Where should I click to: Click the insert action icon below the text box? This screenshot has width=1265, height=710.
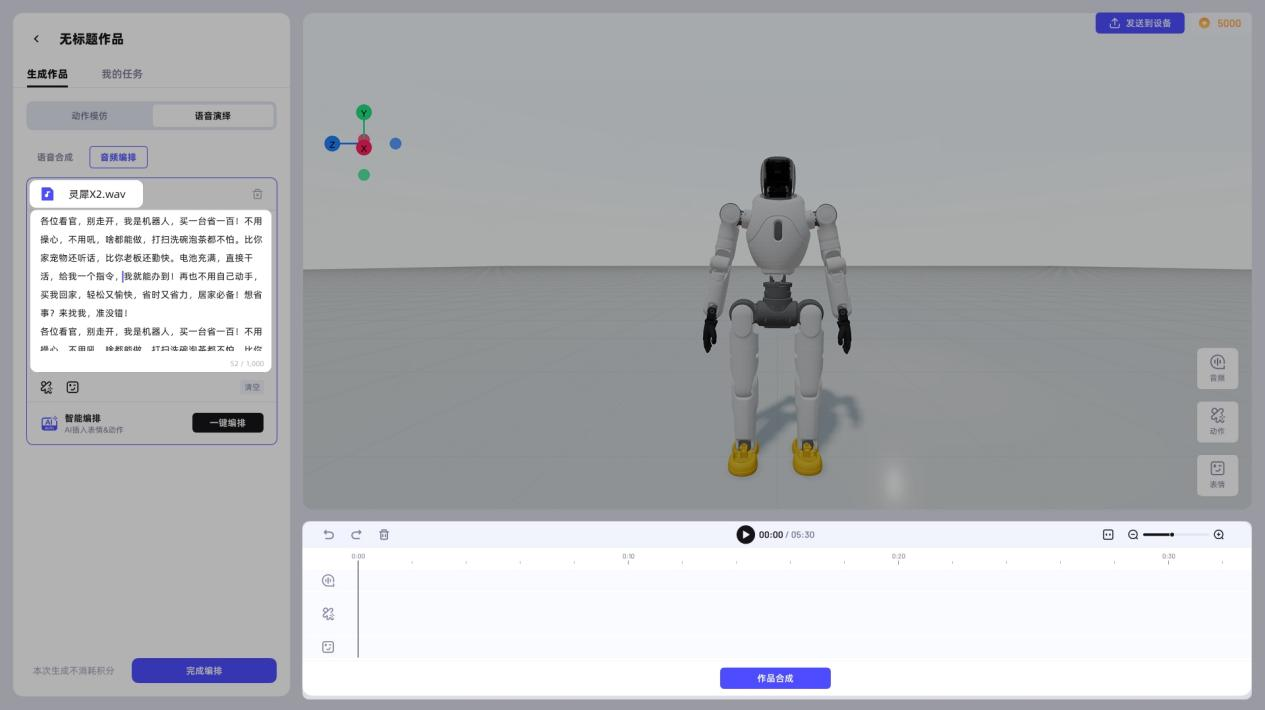coord(47,387)
